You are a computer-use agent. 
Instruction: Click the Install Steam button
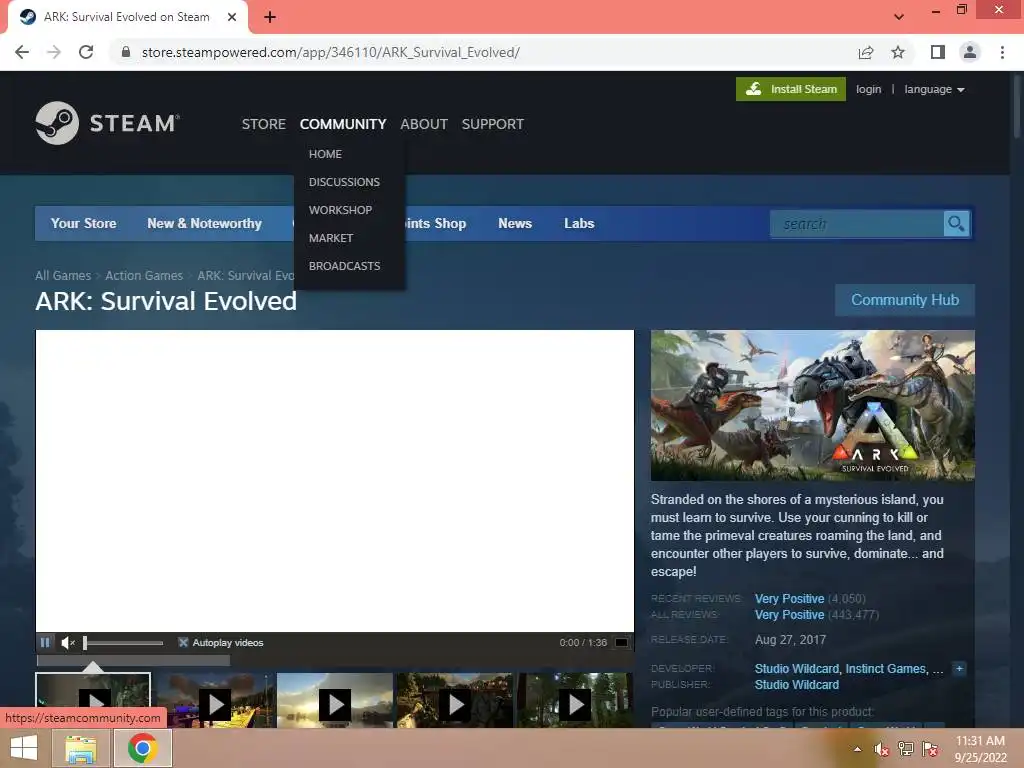791,89
